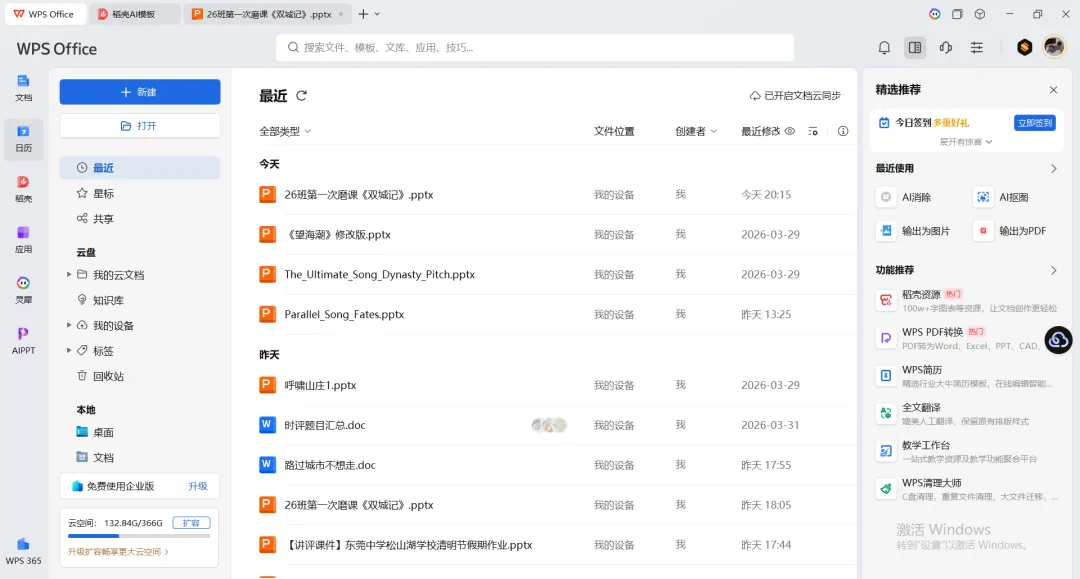Expand 我的设备 tree node
1080x579 pixels.
[69, 325]
